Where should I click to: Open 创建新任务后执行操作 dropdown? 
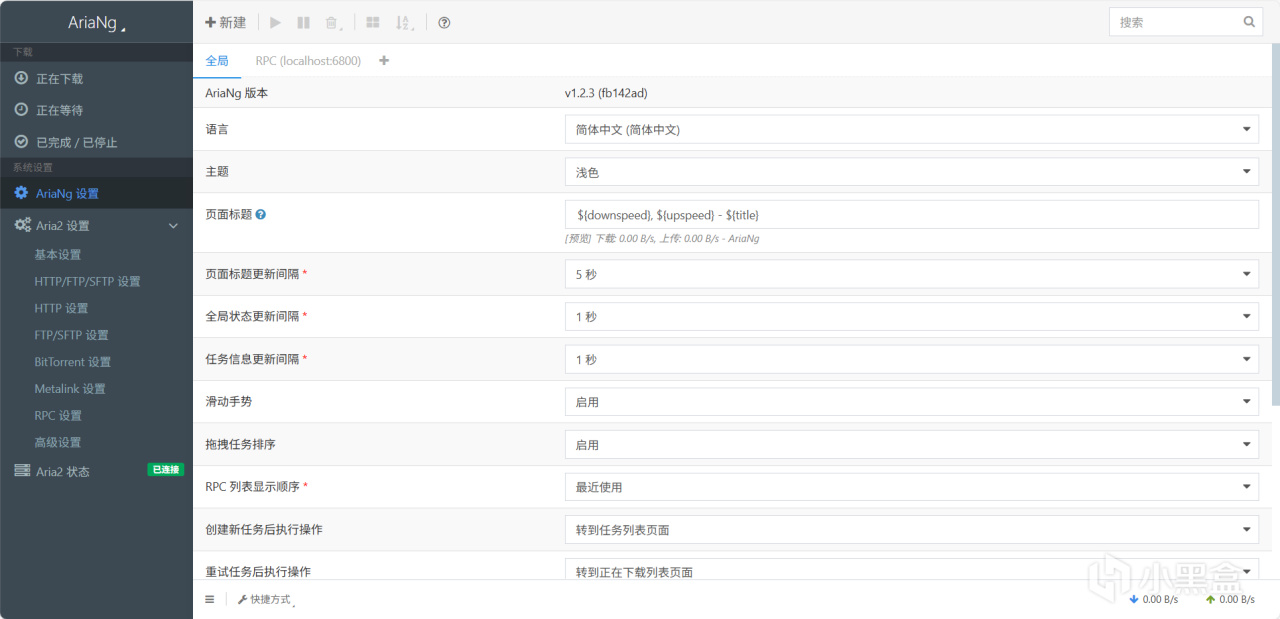tap(912, 530)
